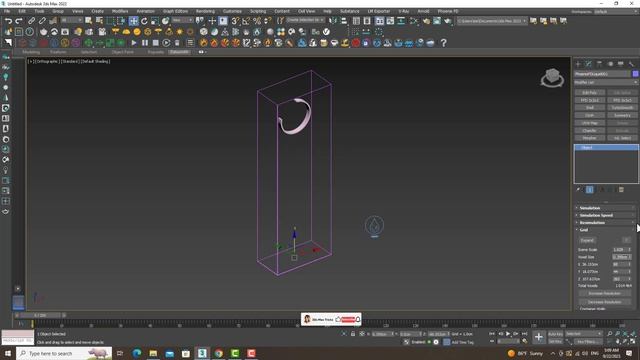This screenshot has width=640, height=360.
Task: Open the Rendering menu
Action: click(205, 11)
